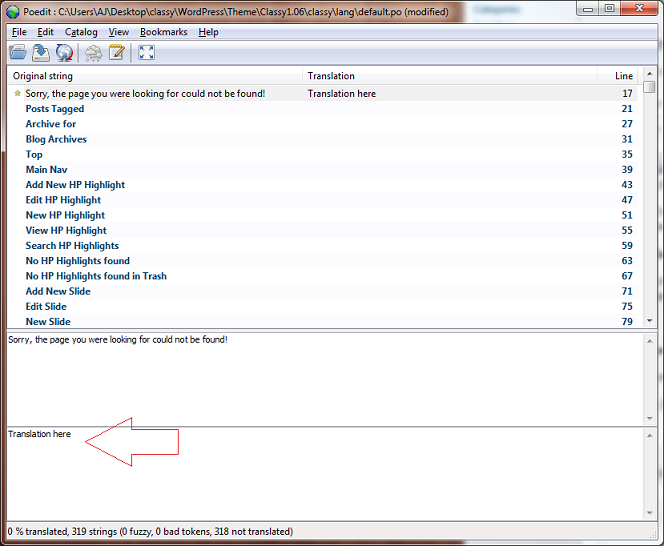
Task: Select 'Sorry, the page you were looking for' row
Action: pyautogui.click(x=323, y=94)
